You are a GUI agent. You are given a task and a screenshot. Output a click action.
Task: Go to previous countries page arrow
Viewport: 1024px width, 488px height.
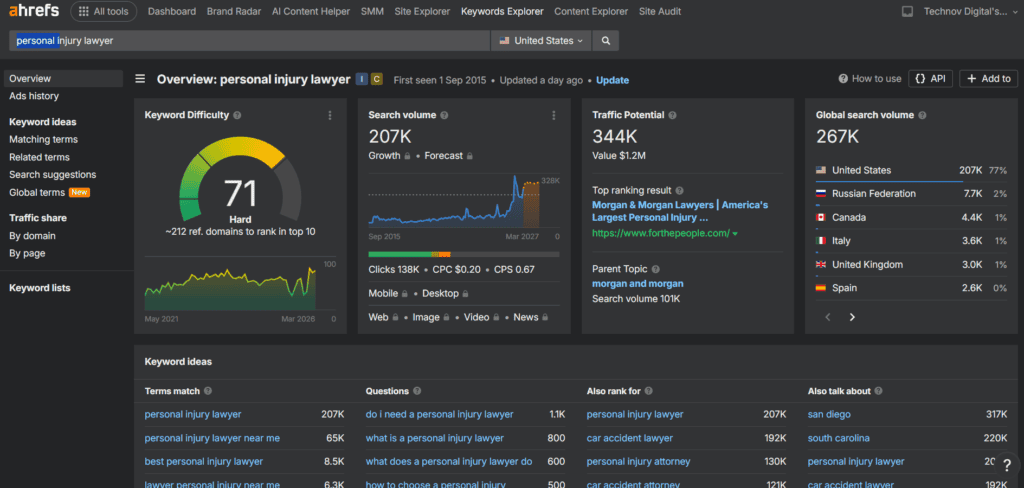pyautogui.click(x=828, y=317)
